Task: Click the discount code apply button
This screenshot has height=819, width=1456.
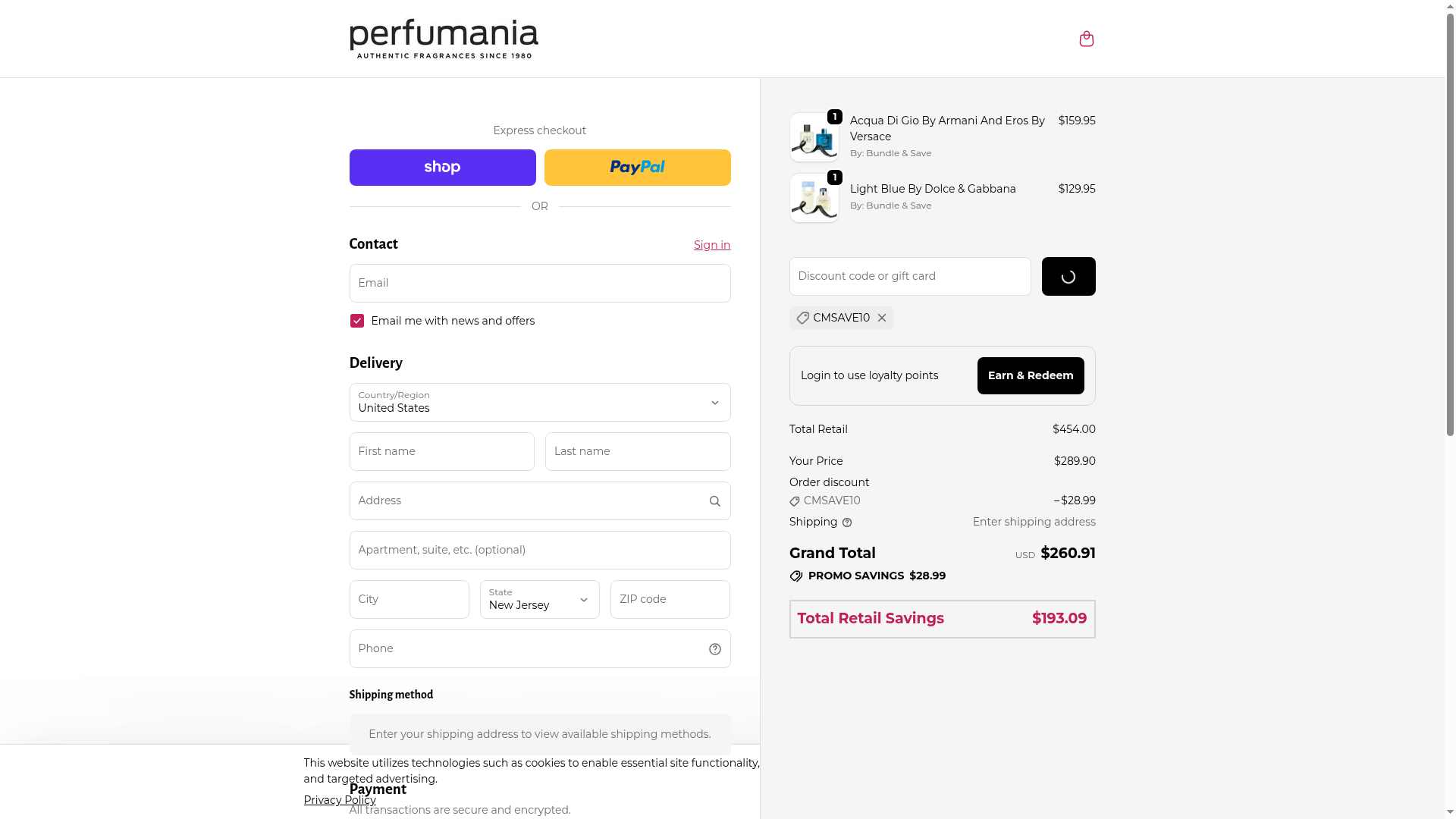Action: pyautogui.click(x=1068, y=277)
